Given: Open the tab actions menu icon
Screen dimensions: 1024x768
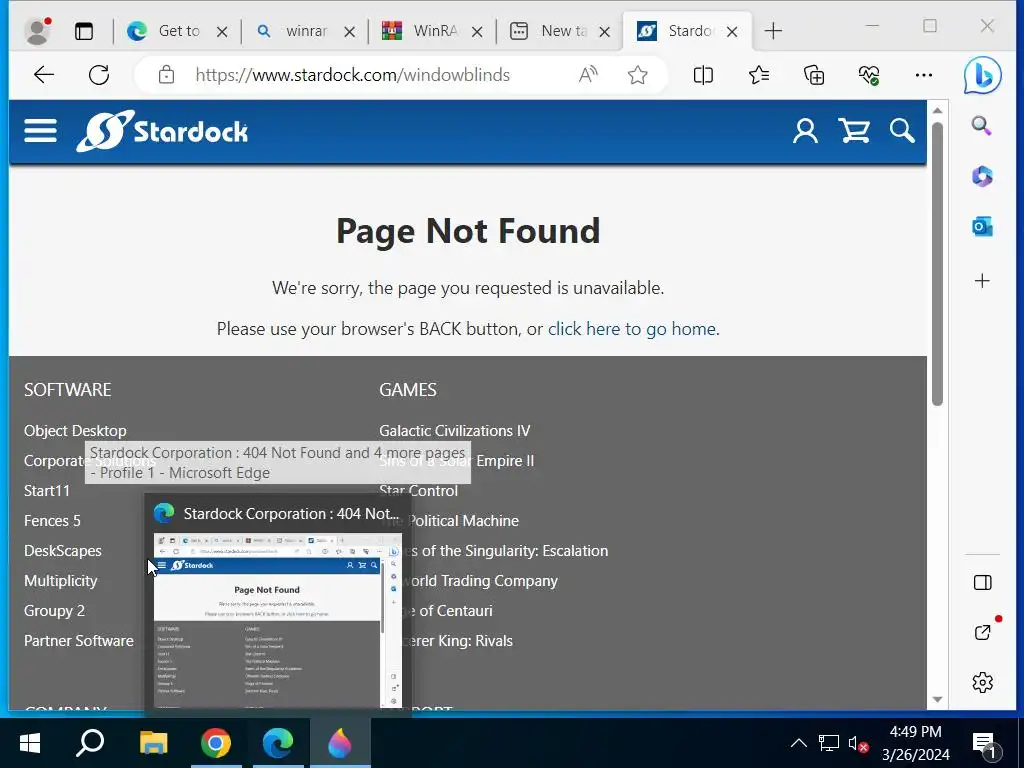Looking at the screenshot, I should tap(84, 31).
